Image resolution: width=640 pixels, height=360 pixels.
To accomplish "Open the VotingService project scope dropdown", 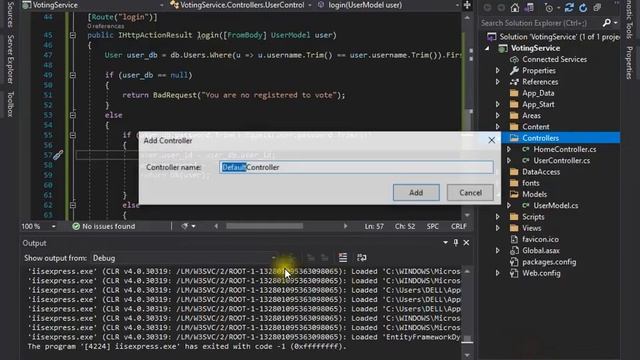I will point(162,5).
